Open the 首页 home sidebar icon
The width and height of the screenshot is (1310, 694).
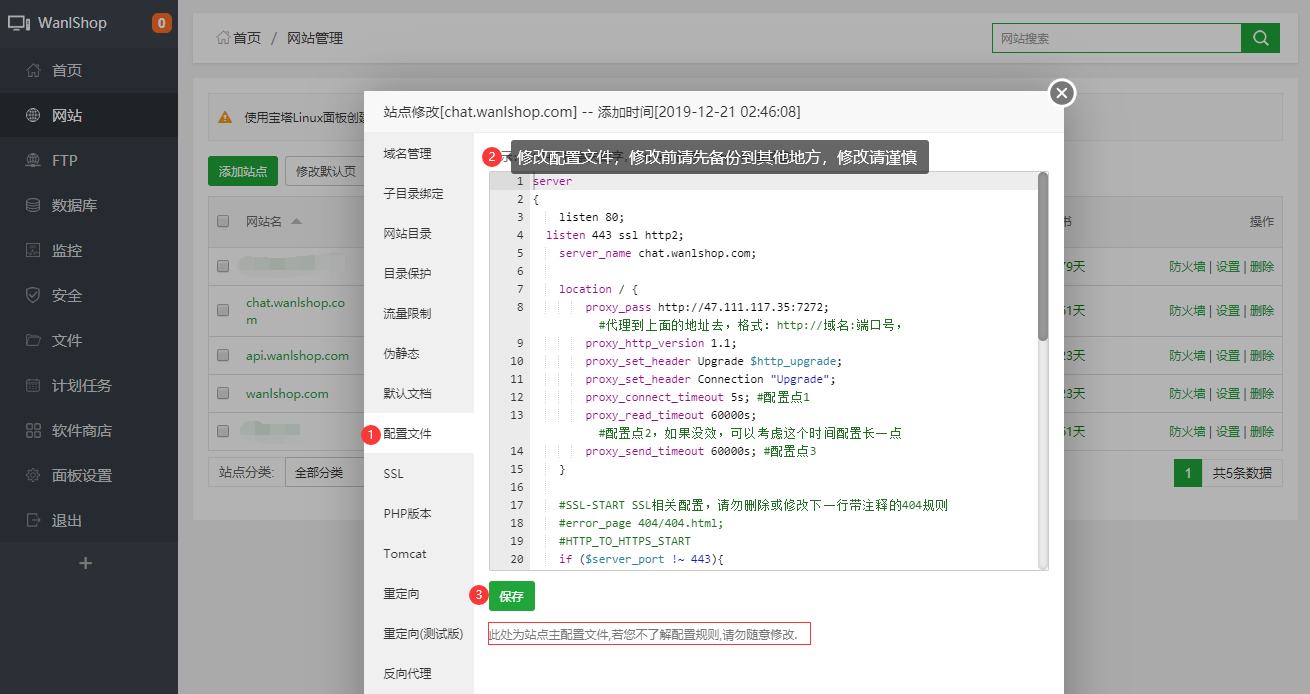click(33, 70)
